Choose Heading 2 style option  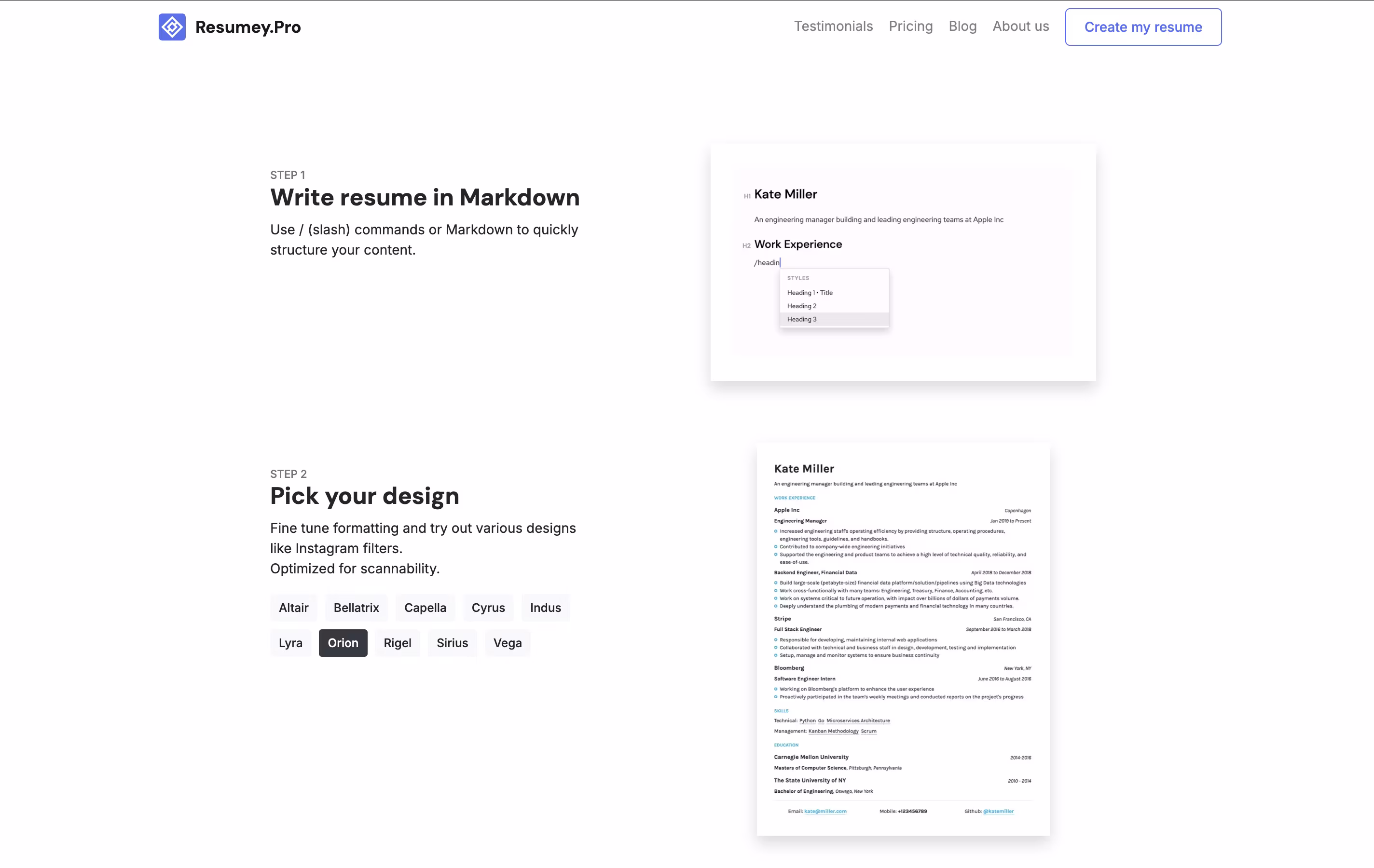click(834, 306)
